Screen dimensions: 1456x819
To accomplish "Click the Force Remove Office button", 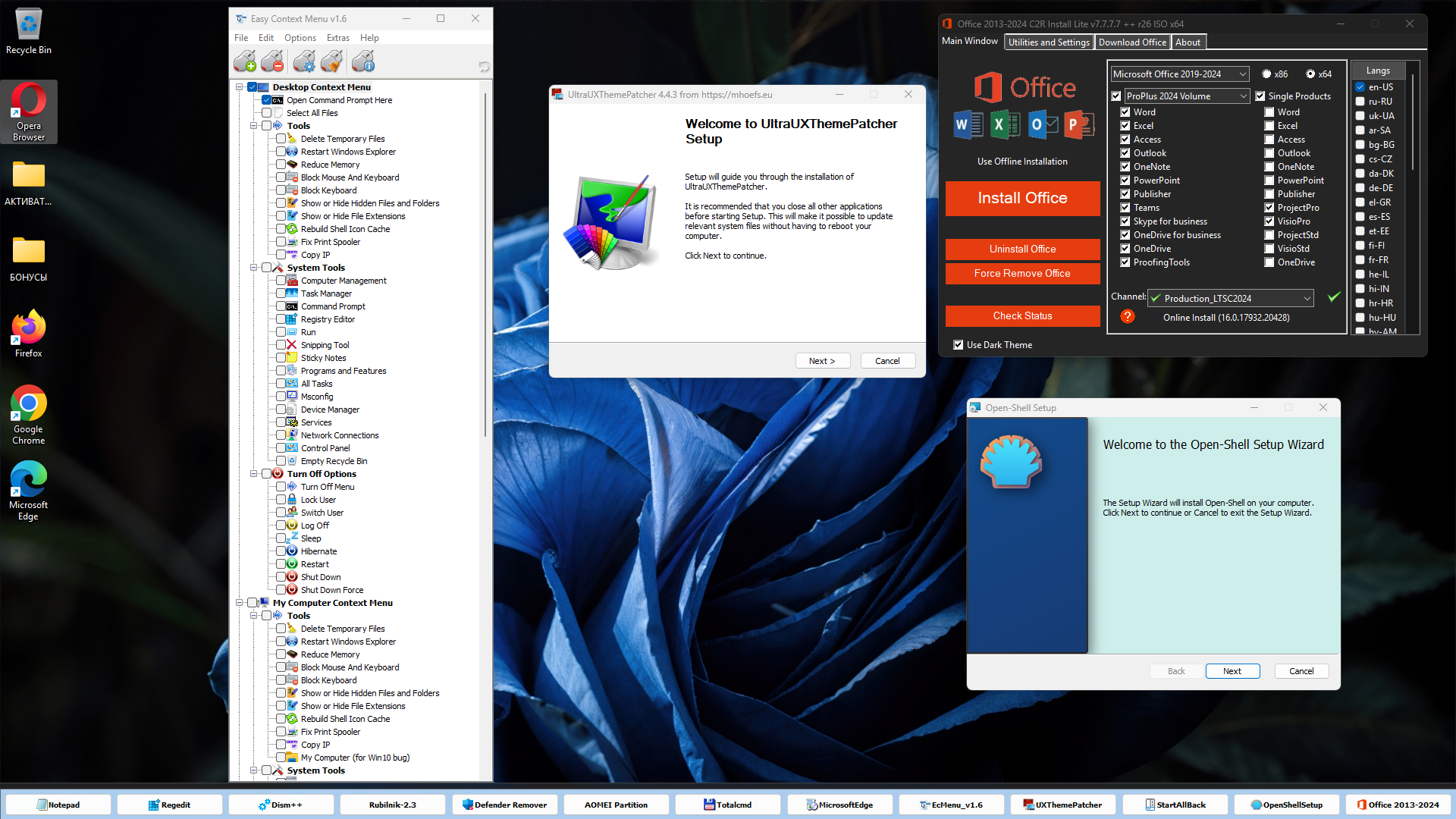I will pyautogui.click(x=1022, y=274).
